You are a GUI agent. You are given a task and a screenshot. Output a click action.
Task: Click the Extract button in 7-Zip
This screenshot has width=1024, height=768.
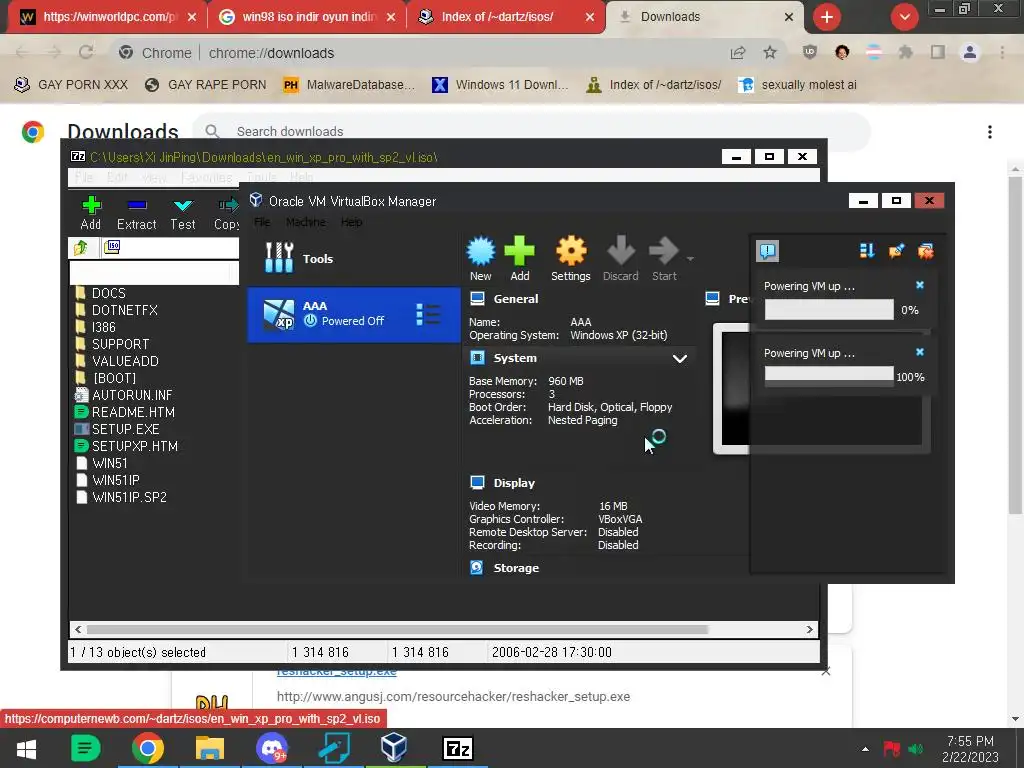click(x=136, y=214)
